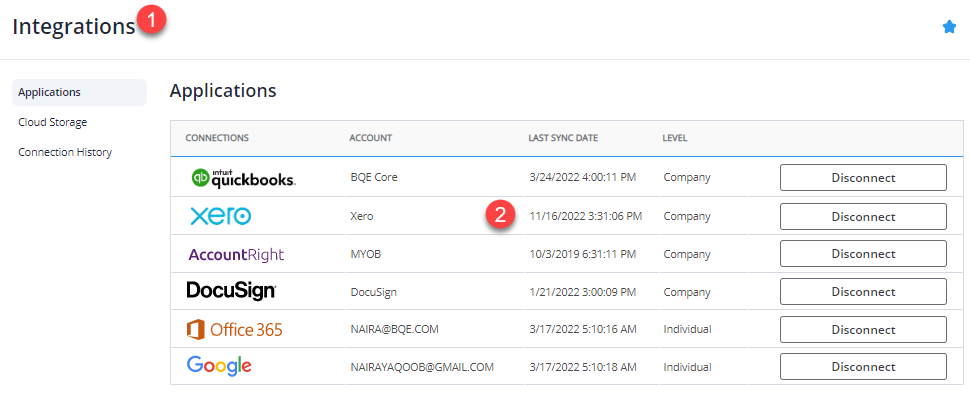970x398 pixels.
Task: Click sync date 1/21/2022 3:00:09 PM
Action: 583,292
